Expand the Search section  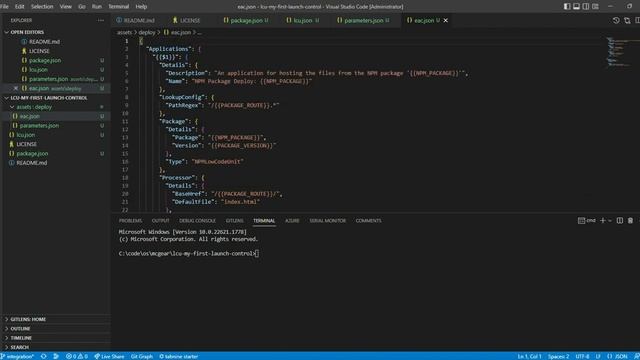(56, 347)
